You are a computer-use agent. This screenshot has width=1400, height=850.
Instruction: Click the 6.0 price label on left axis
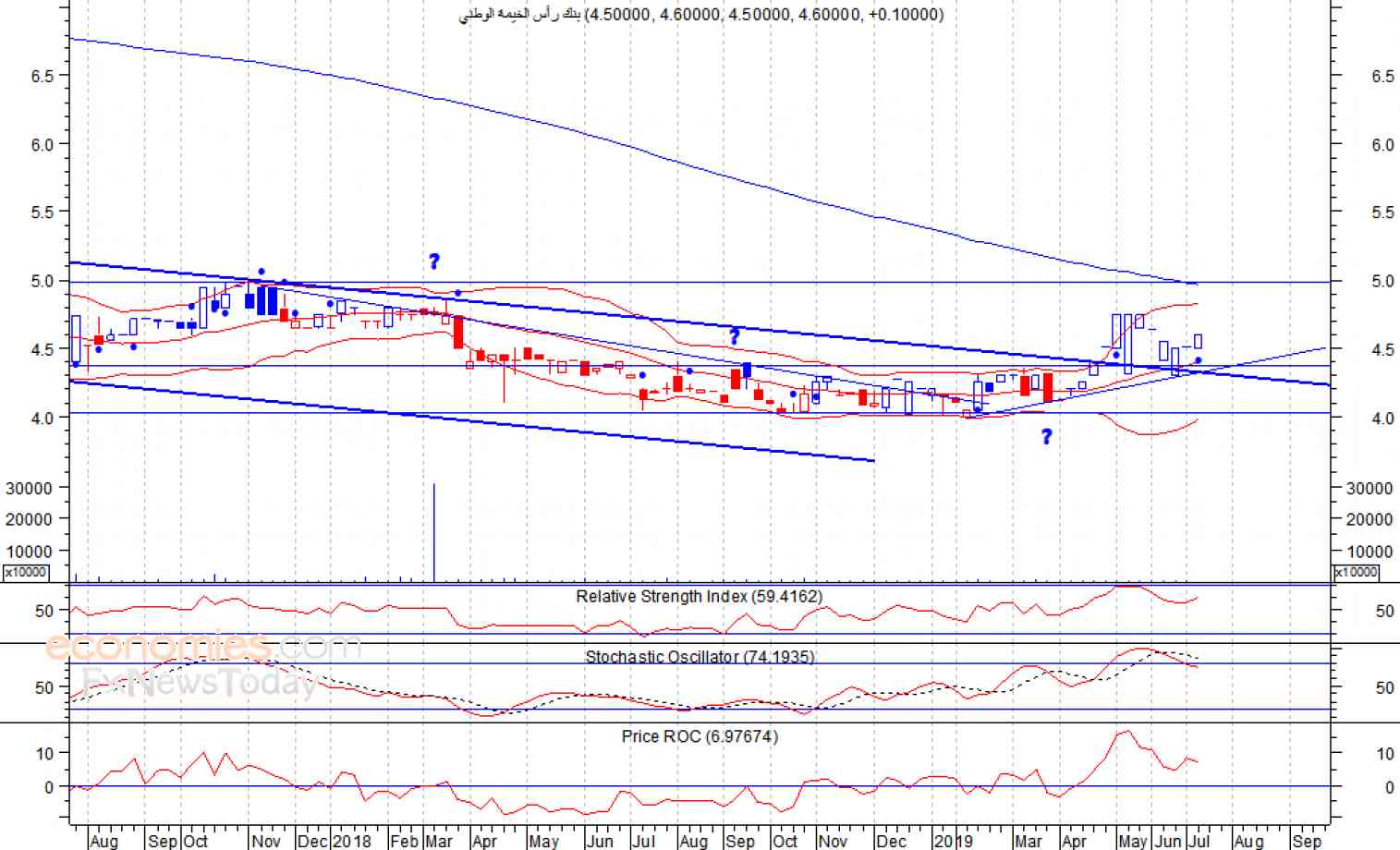coord(43,144)
